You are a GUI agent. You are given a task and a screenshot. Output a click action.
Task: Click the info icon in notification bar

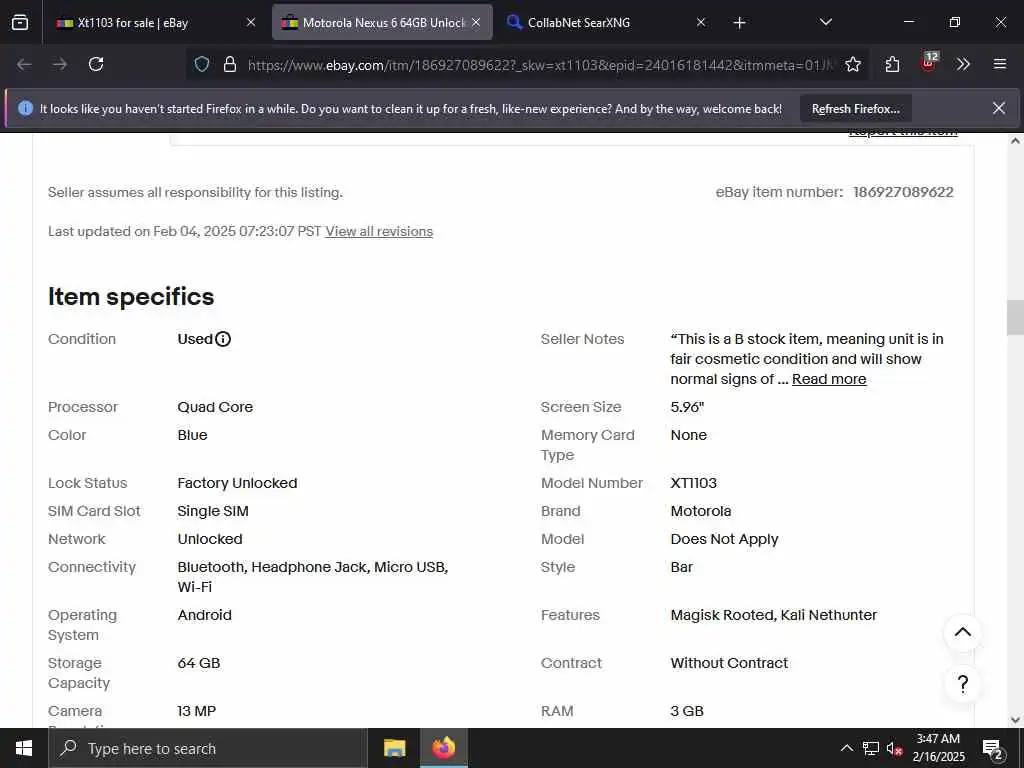tap(25, 108)
